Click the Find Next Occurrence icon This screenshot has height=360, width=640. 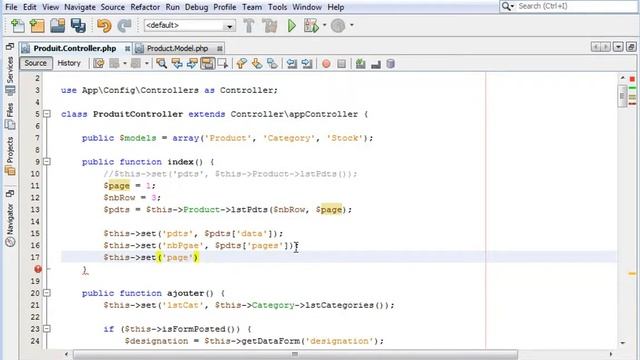(x=192, y=63)
